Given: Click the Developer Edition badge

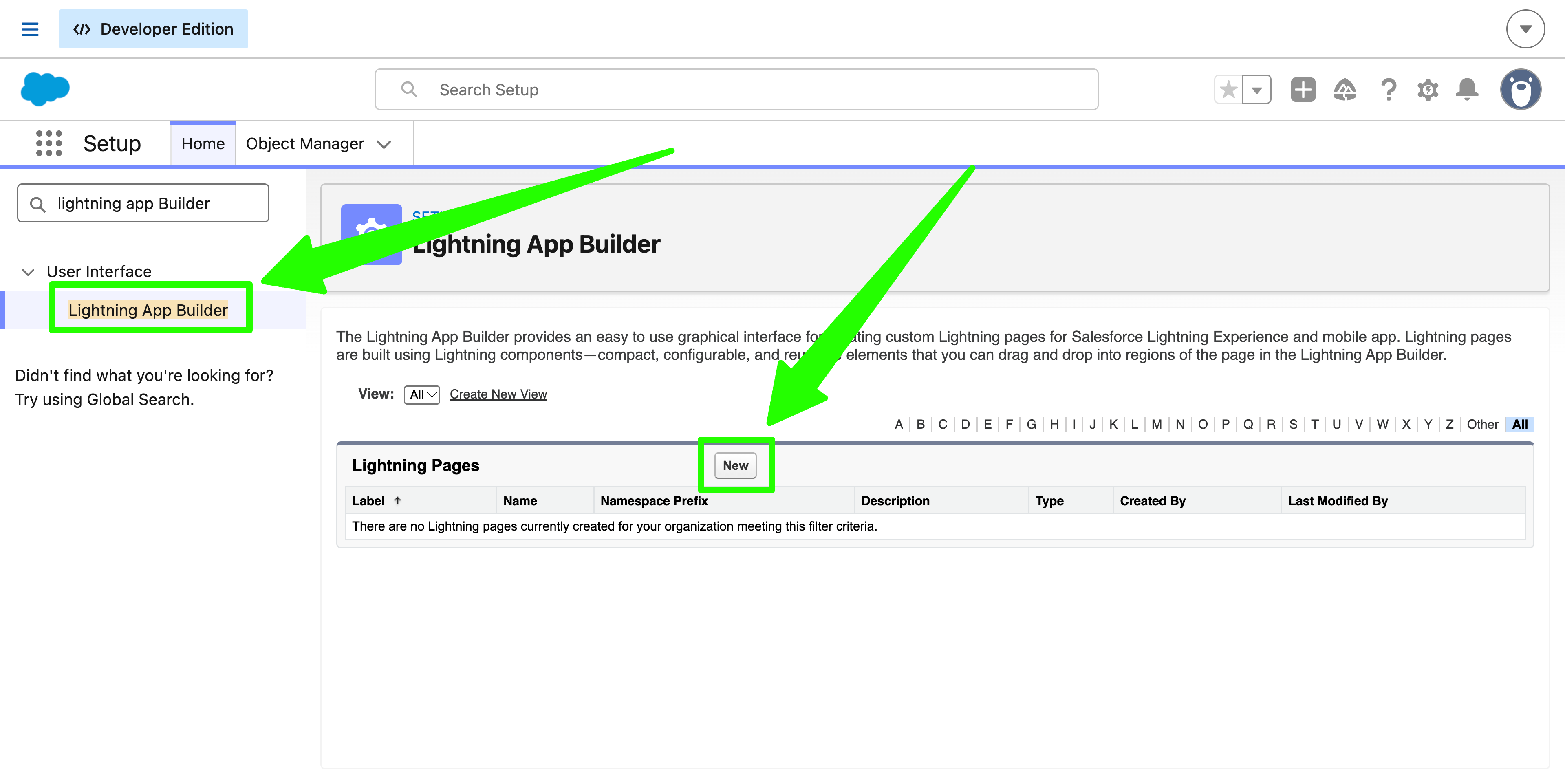Looking at the screenshot, I should (x=153, y=29).
